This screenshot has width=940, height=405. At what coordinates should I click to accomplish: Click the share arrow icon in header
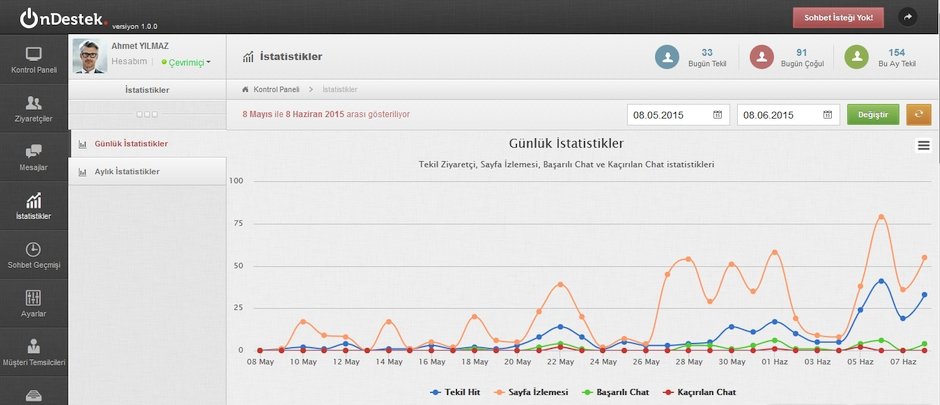point(908,17)
